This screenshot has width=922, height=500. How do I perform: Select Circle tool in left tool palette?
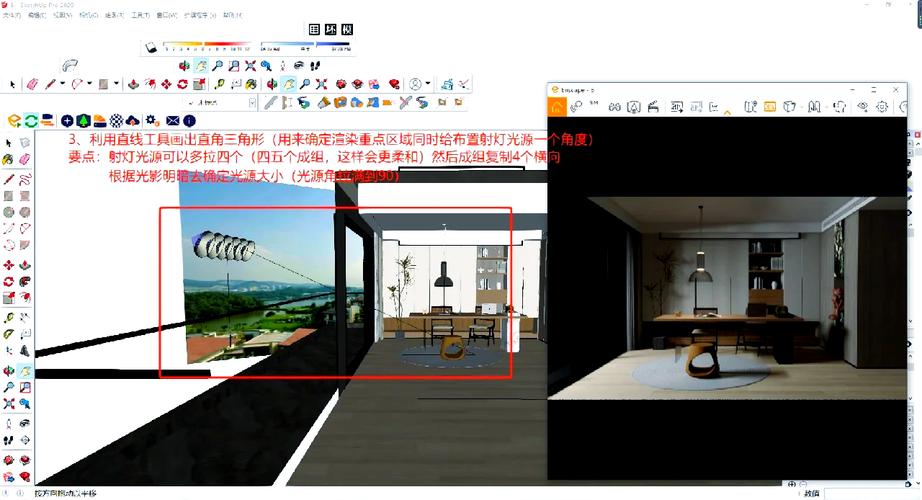coord(8,212)
